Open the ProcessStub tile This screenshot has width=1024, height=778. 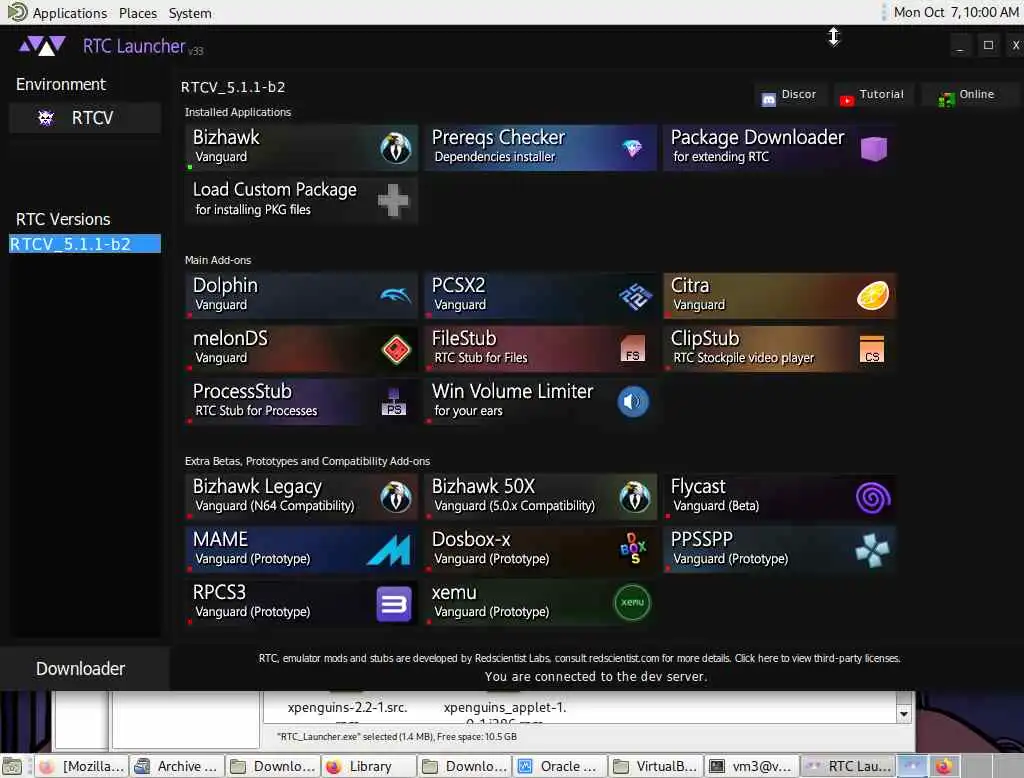click(302, 402)
